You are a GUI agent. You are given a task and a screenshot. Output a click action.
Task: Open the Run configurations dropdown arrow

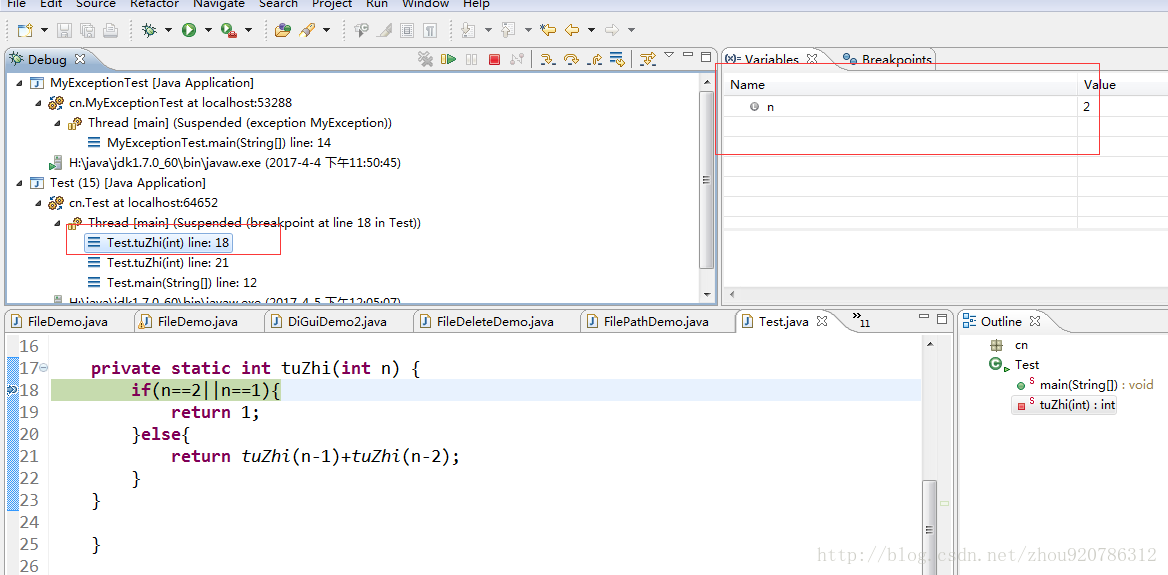coord(208,31)
